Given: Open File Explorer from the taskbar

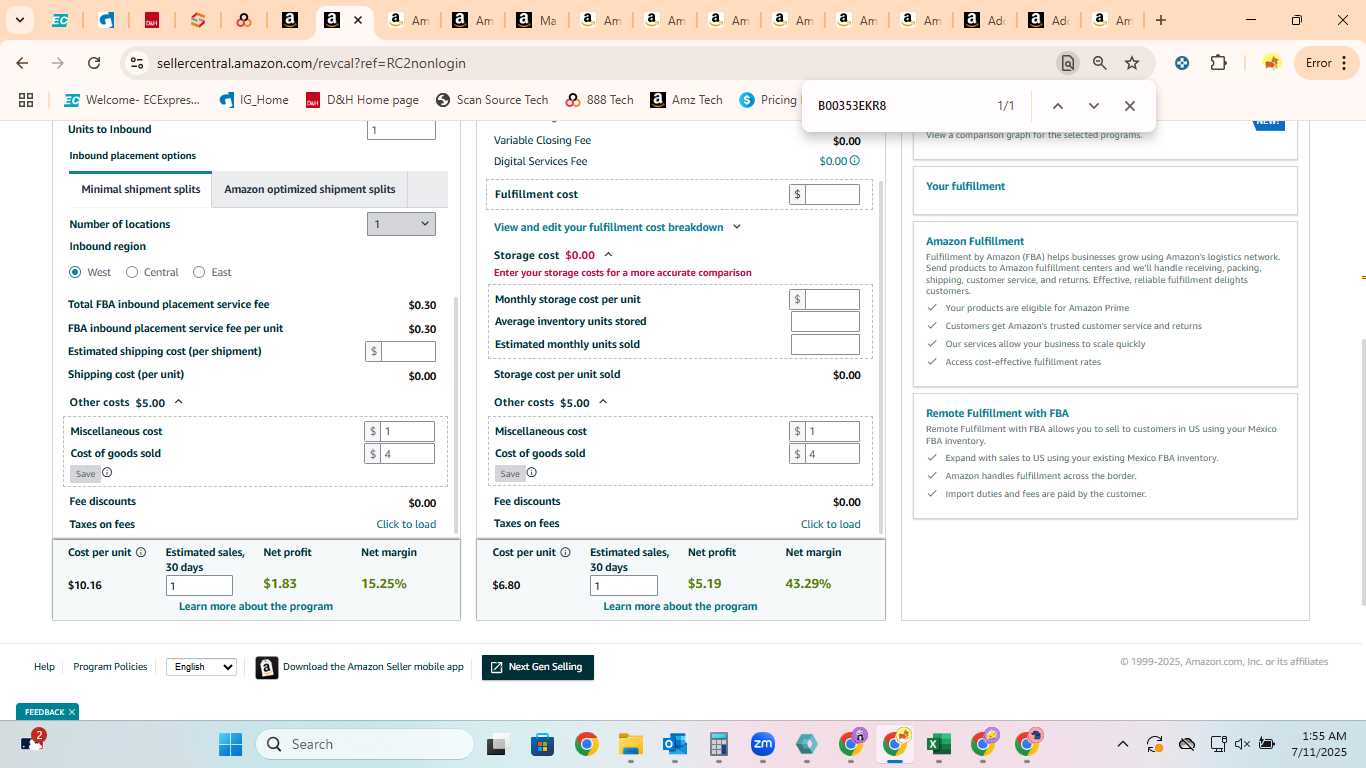Looking at the screenshot, I should (630, 744).
